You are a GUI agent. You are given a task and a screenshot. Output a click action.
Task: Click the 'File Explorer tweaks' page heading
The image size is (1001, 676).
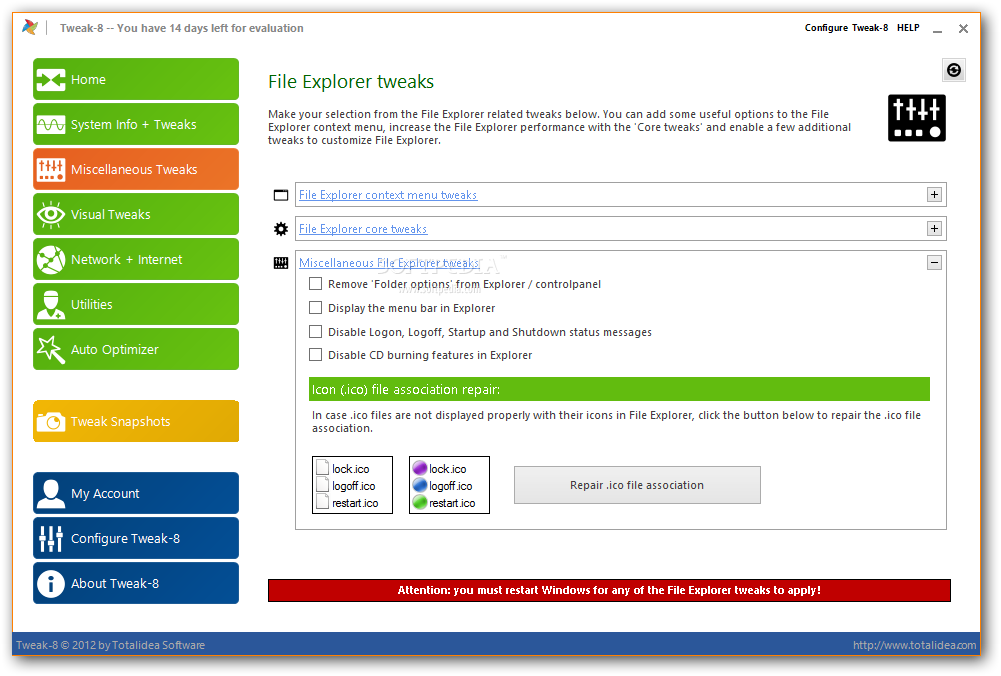coord(350,82)
